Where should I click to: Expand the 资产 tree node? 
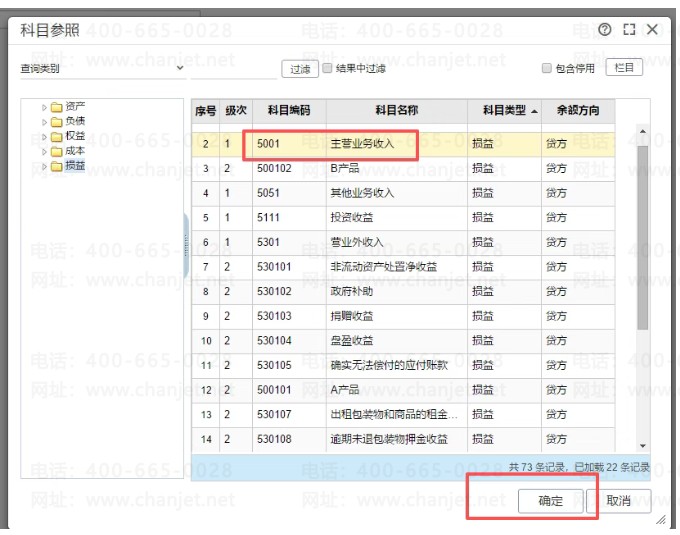pyautogui.click(x=44, y=107)
